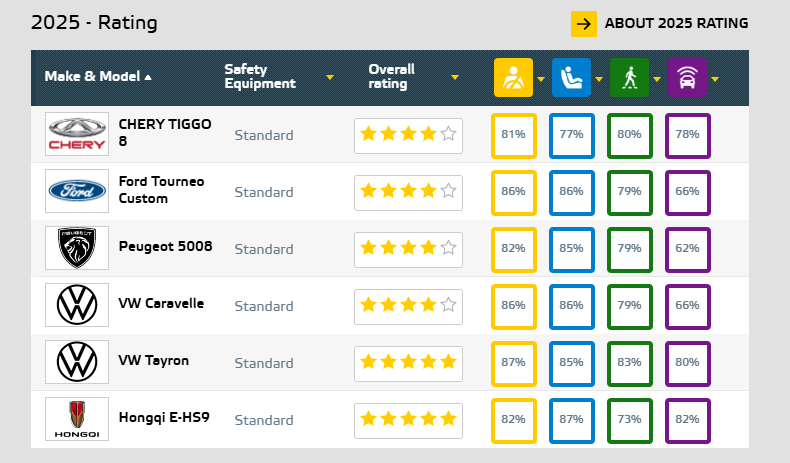This screenshot has width=790, height=463.
Task: Sort by Adult Occupant arrow beside yellow icon
Action: [541, 79]
